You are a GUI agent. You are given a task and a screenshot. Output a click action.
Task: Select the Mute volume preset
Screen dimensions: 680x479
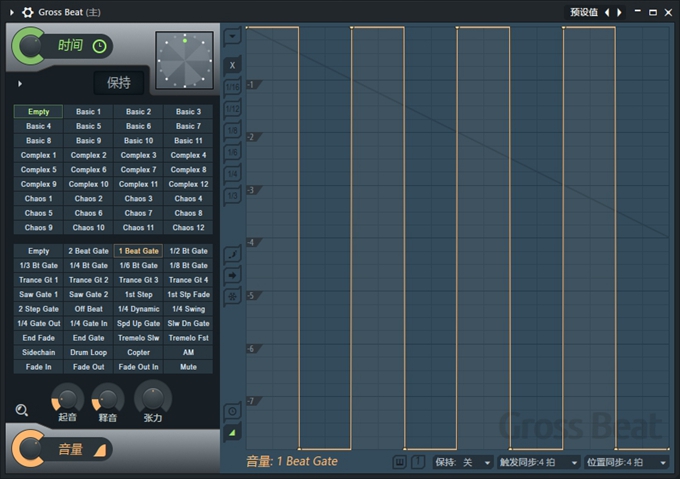tap(188, 367)
